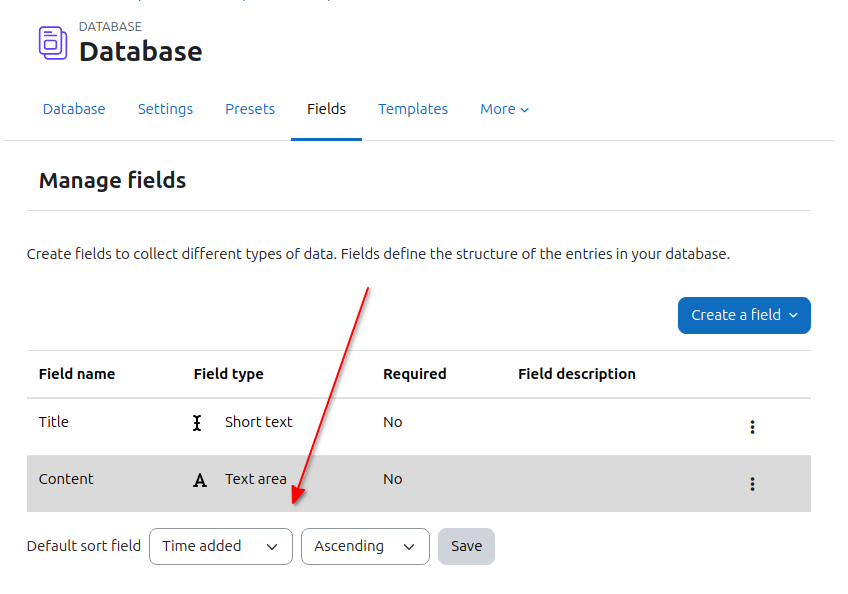Click the Required column header
Viewport: 848px width, 594px height.
coord(414,374)
